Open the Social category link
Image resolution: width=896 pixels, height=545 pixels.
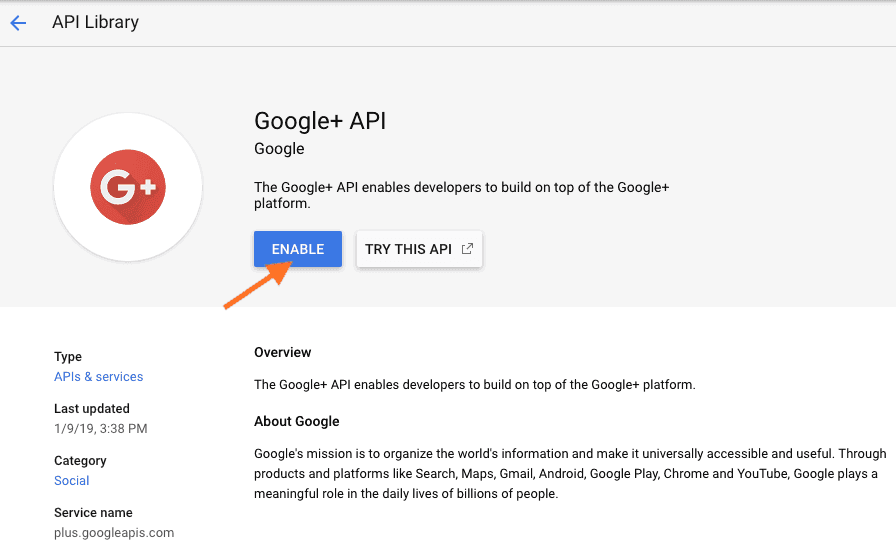(71, 481)
